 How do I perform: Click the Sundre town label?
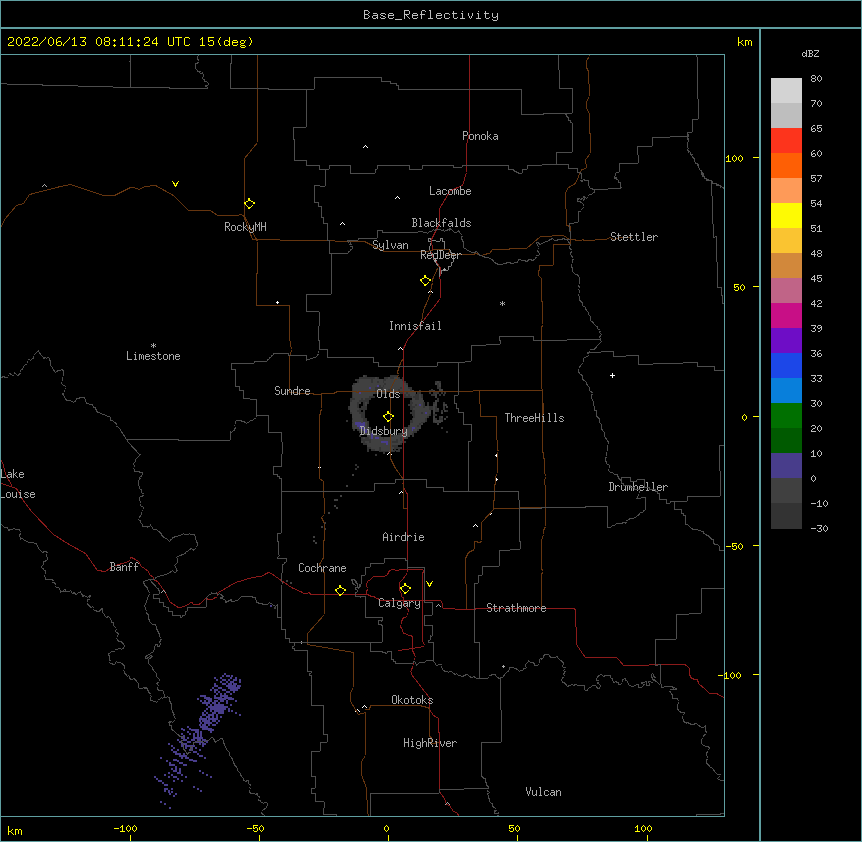pyautogui.click(x=292, y=391)
